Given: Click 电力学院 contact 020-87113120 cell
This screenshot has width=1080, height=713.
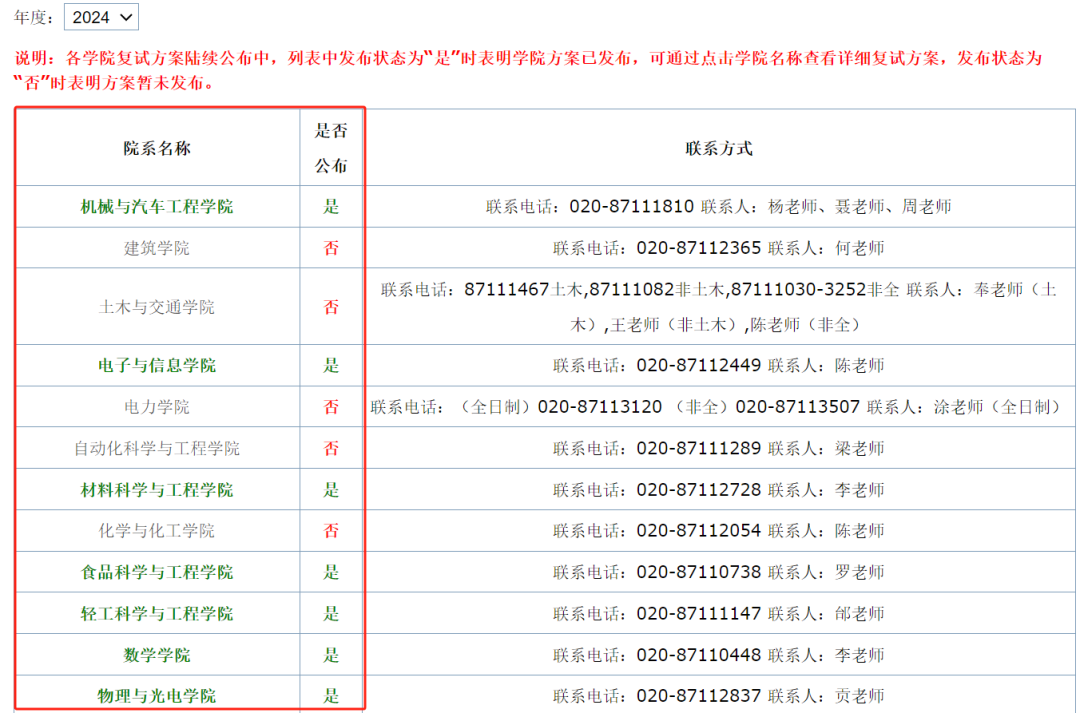Looking at the screenshot, I should [719, 406].
